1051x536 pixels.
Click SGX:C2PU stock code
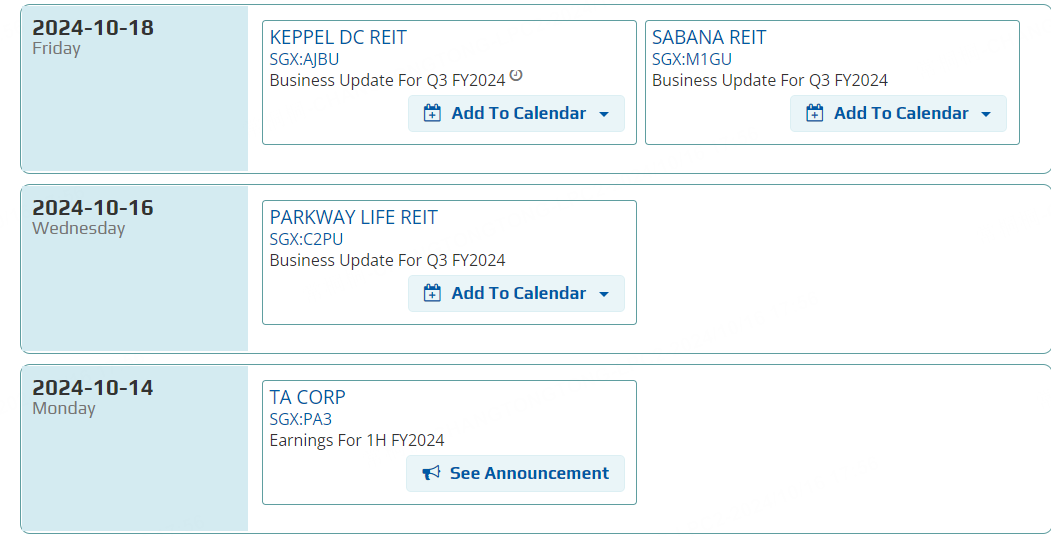click(x=304, y=239)
